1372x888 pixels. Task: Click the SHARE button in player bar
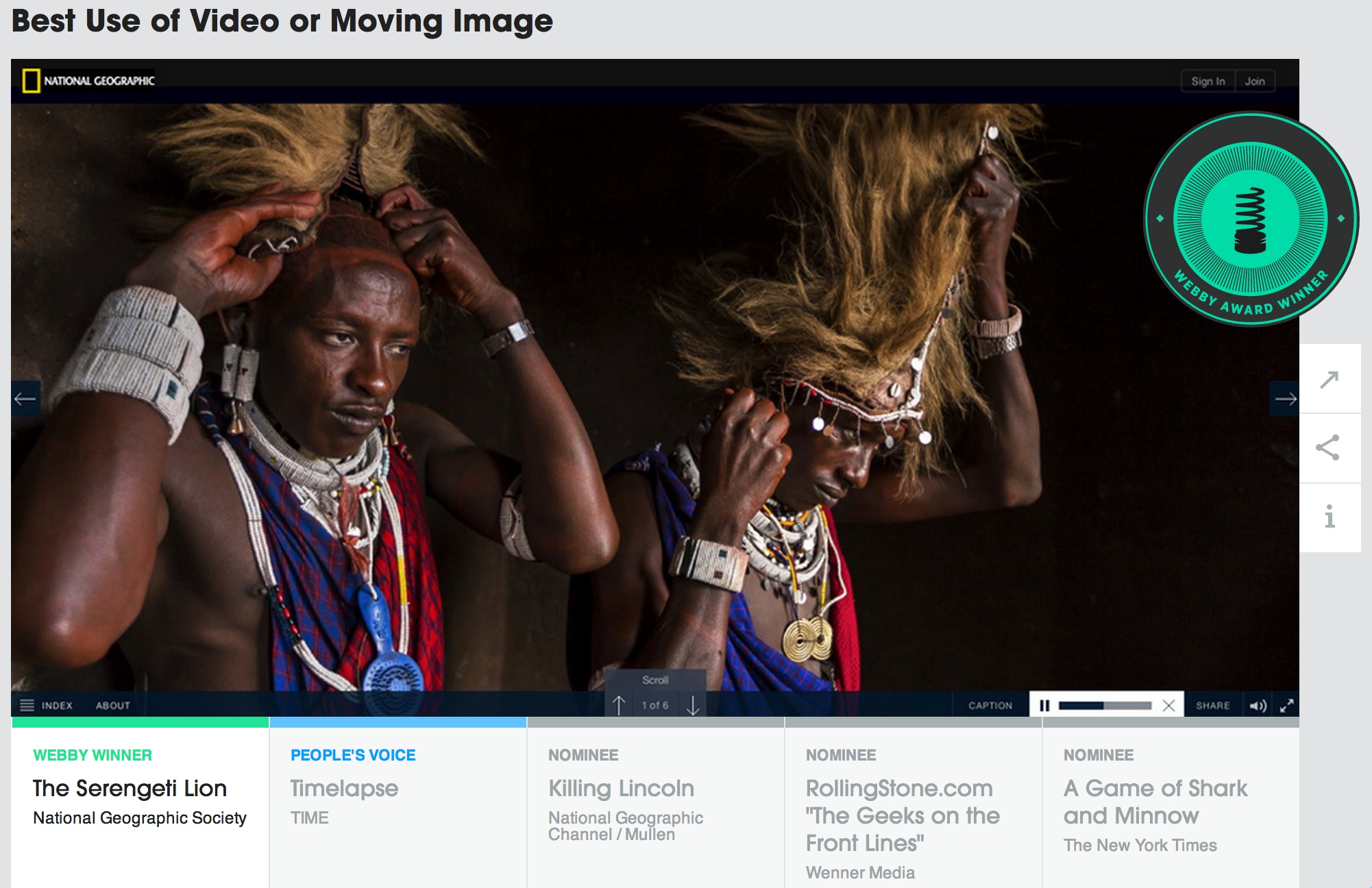click(x=1212, y=705)
